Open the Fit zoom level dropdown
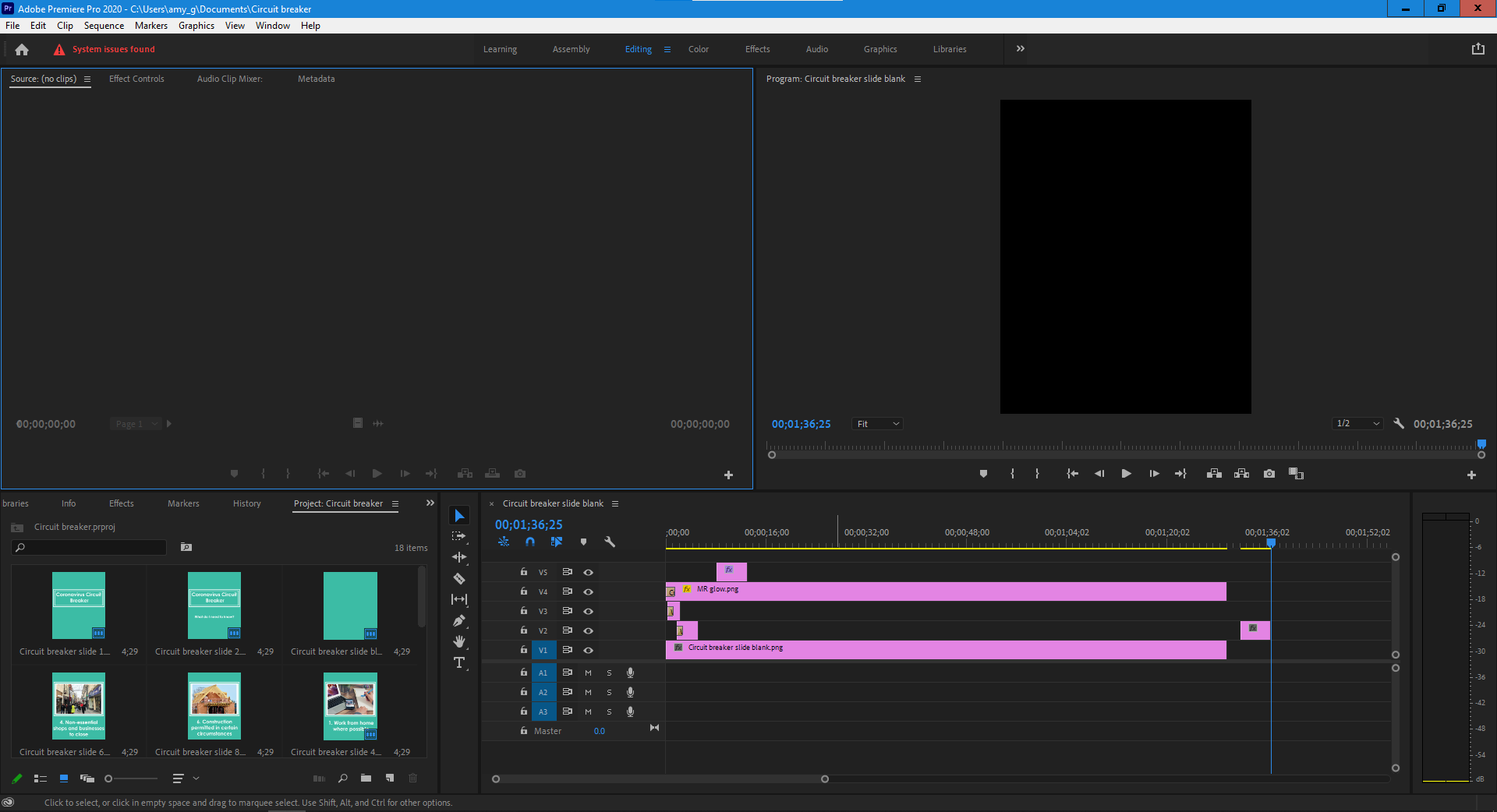 (x=878, y=424)
